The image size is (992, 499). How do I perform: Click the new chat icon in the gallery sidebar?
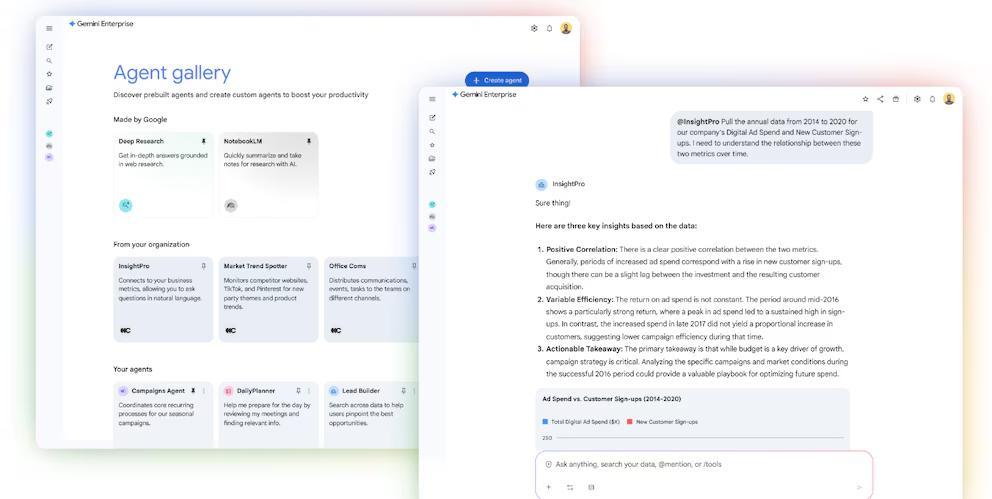(x=49, y=47)
